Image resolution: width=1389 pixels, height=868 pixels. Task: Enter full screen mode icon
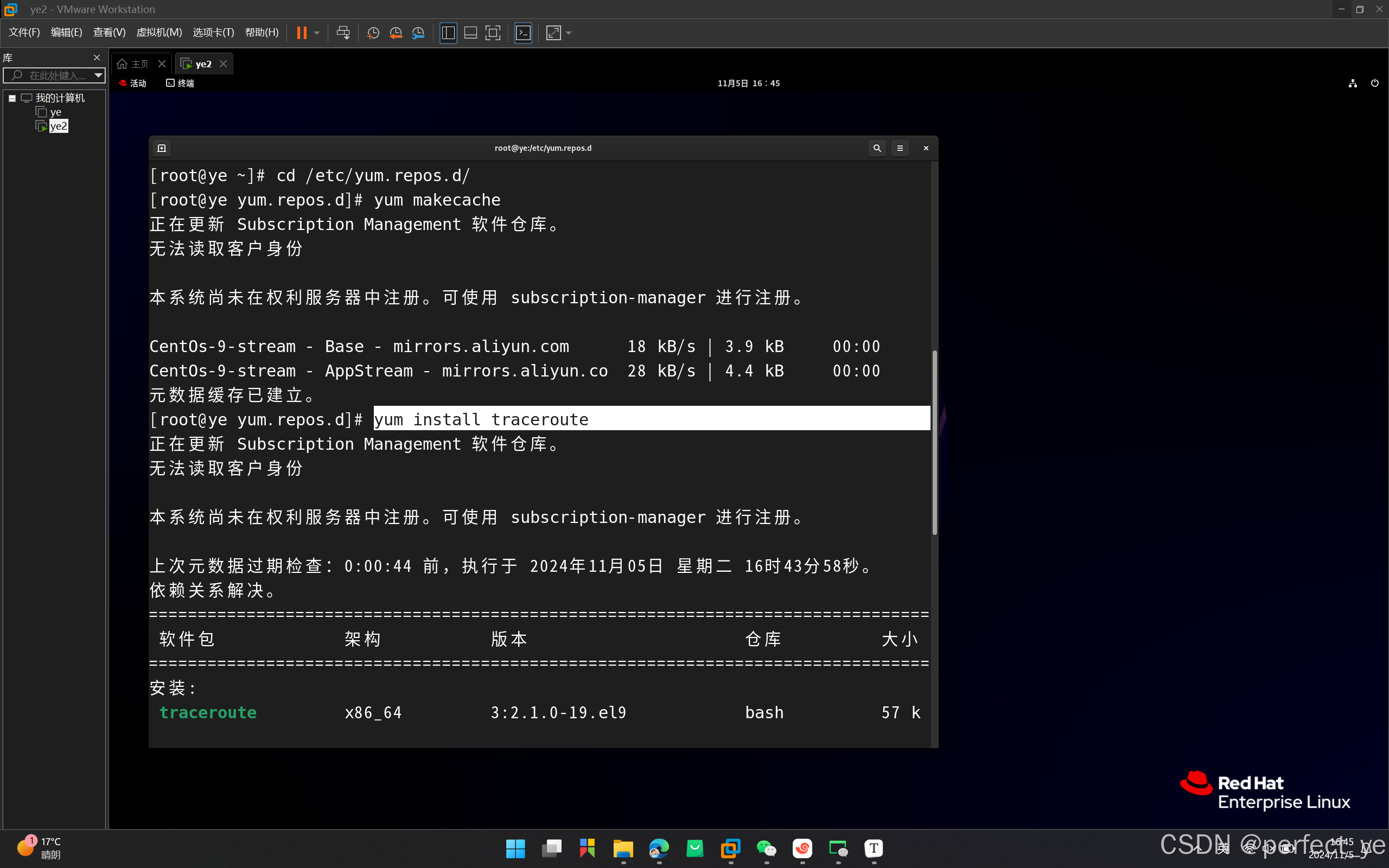tap(493, 33)
